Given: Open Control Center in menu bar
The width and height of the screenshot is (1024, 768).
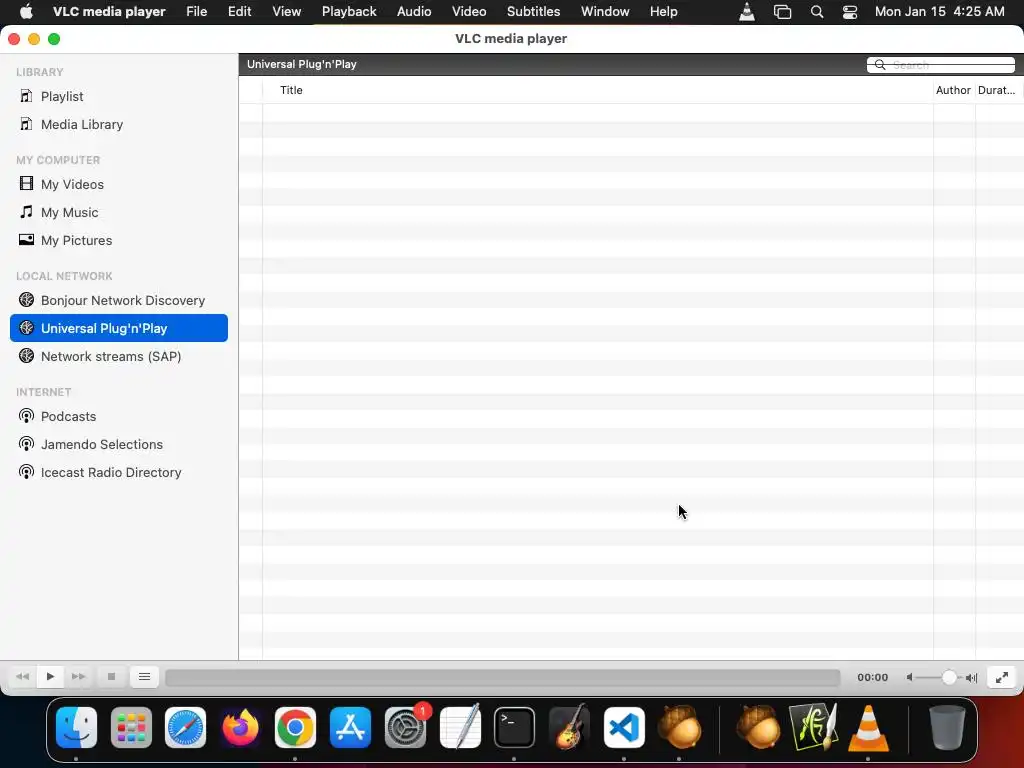Looking at the screenshot, I should (850, 12).
